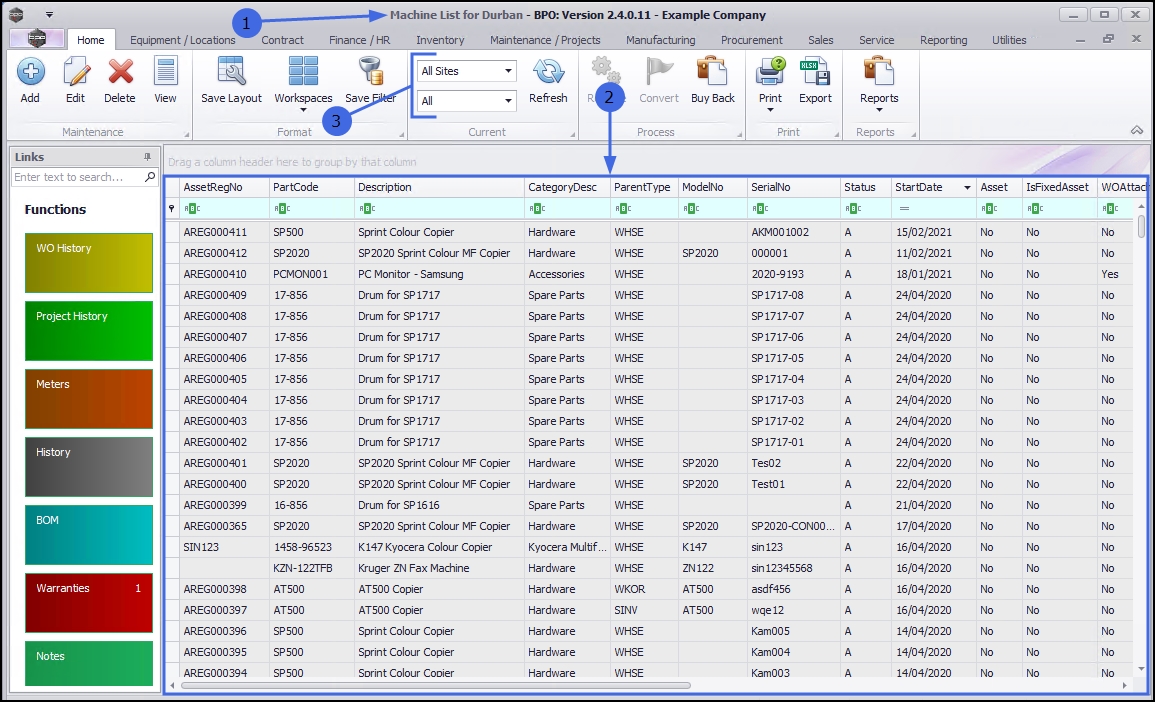1155x702 pixels.
Task: Click the Save Filter icon
Action: coord(371,72)
